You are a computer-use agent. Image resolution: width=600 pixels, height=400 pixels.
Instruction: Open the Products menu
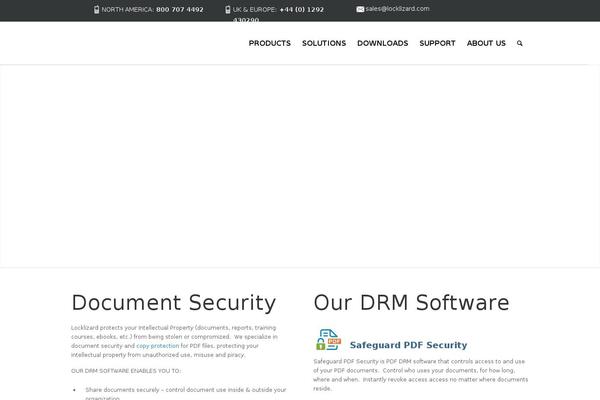[x=270, y=43]
